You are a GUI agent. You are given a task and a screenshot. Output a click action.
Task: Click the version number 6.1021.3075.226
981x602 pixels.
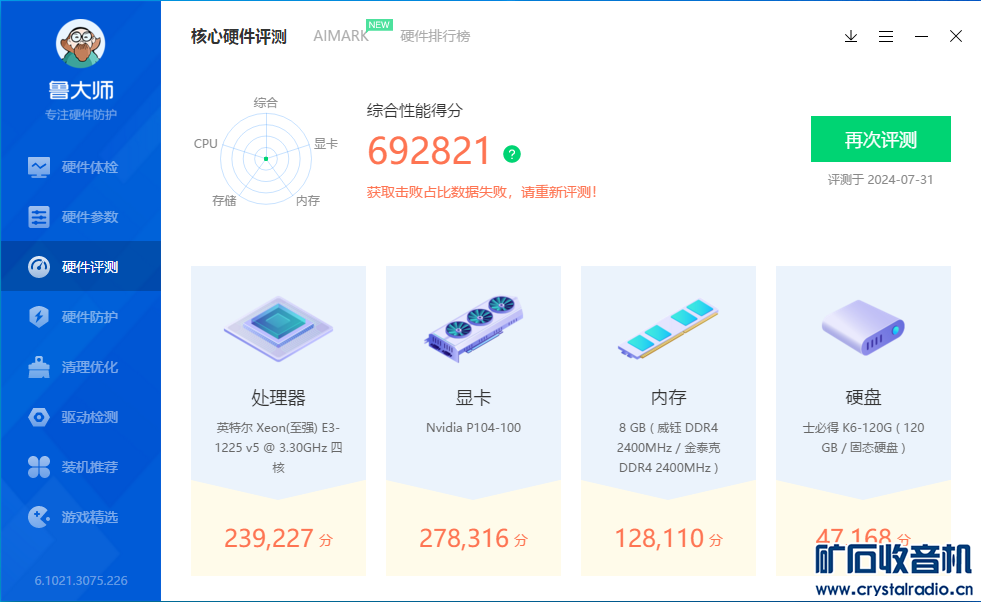(81, 581)
